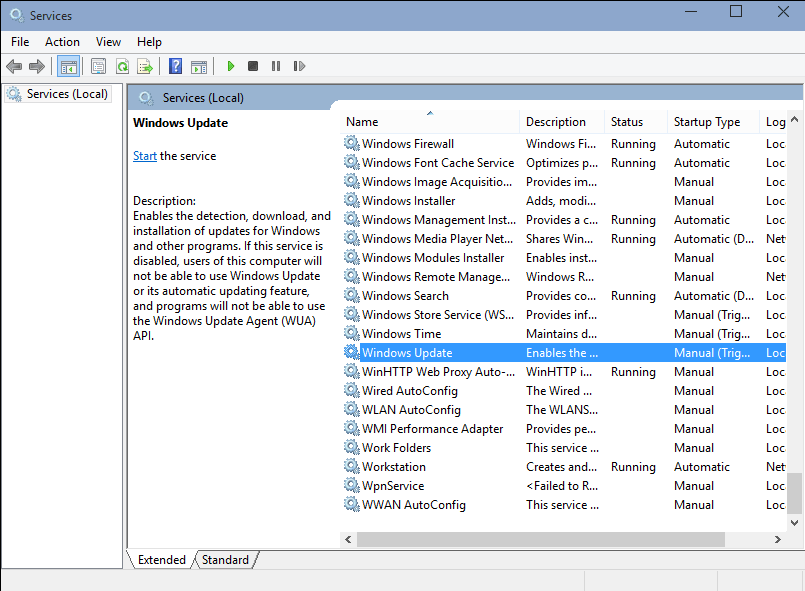Switch to the Extended tab
The width and height of the screenshot is (805, 591).
click(161, 560)
